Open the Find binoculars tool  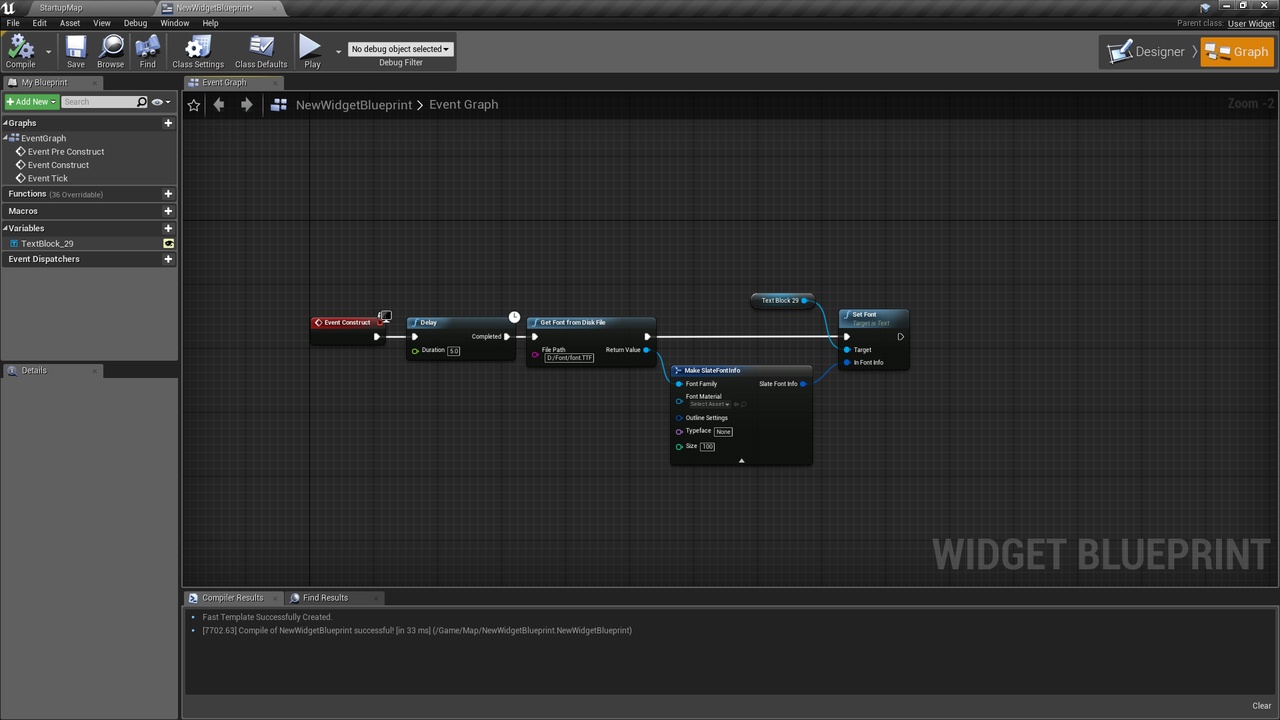pyautogui.click(x=147, y=51)
